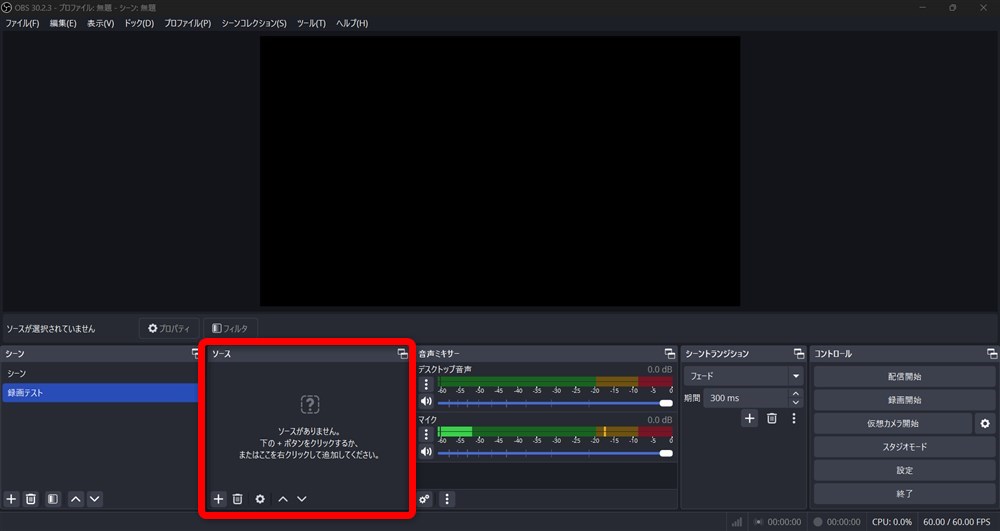This screenshot has width=1000, height=531.
Task: Adjust デスクトップ音声 volume slider
Action: tap(555, 403)
